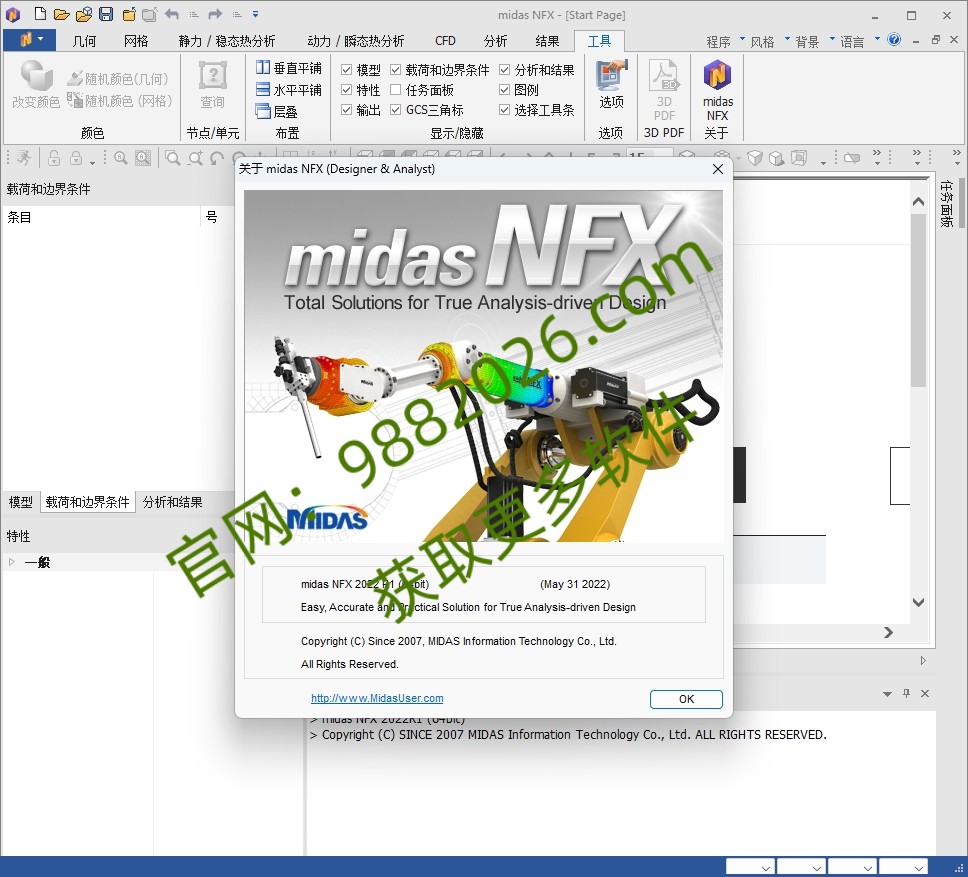
Task: Click the closed padlock toolbar icon
Action: pos(76,158)
